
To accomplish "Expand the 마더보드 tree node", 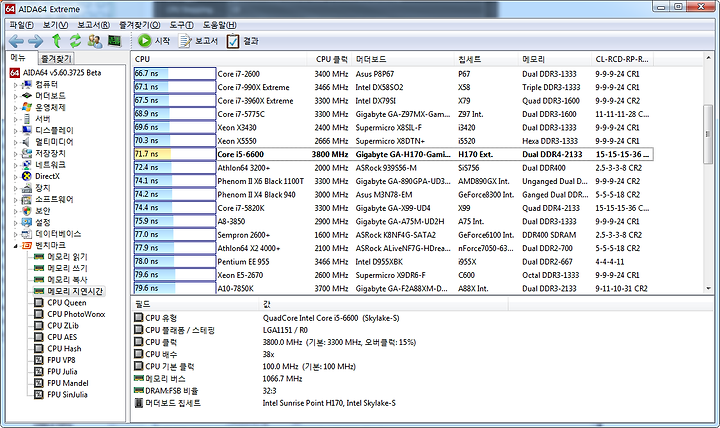I will (15, 96).
